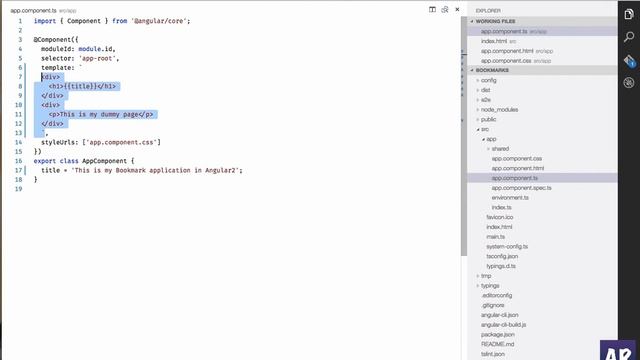The width and height of the screenshot is (640, 360).
Task: Open the Debug view icon
Action: (x=629, y=83)
